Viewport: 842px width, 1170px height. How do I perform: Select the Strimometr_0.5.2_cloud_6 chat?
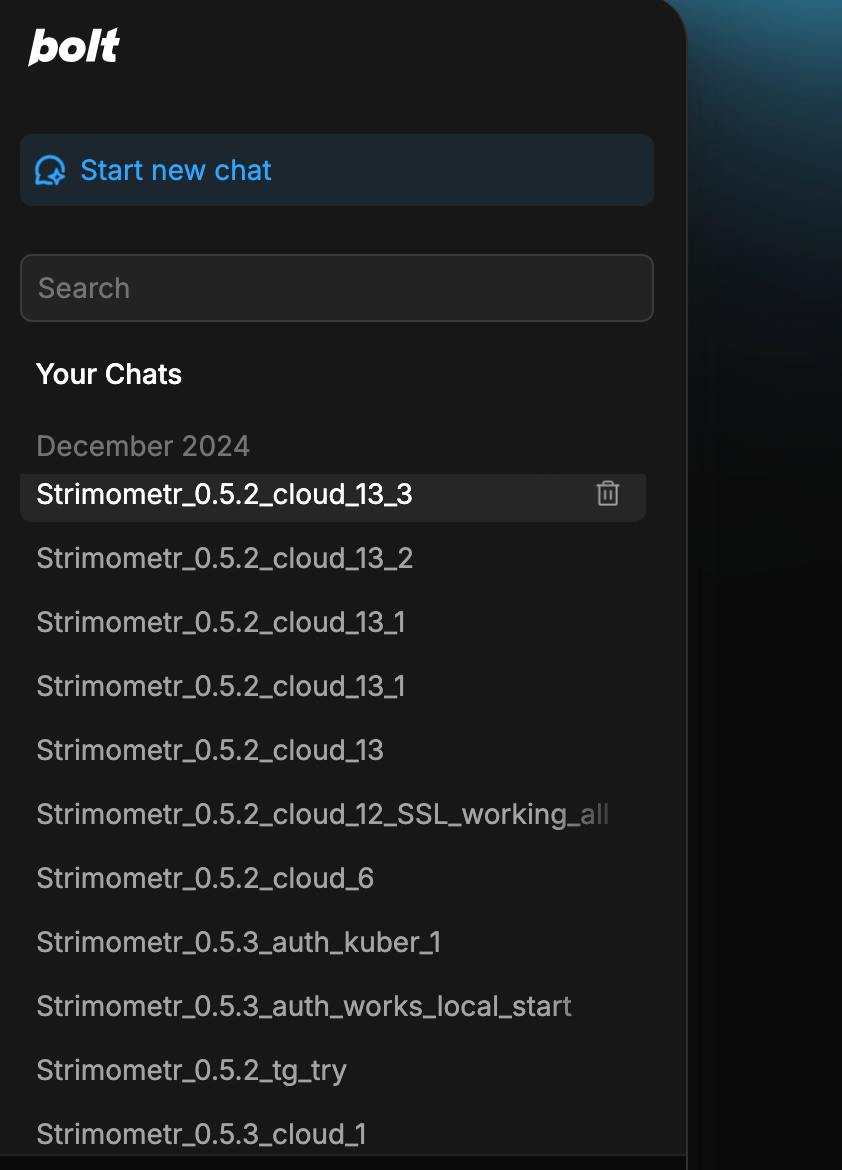point(205,878)
